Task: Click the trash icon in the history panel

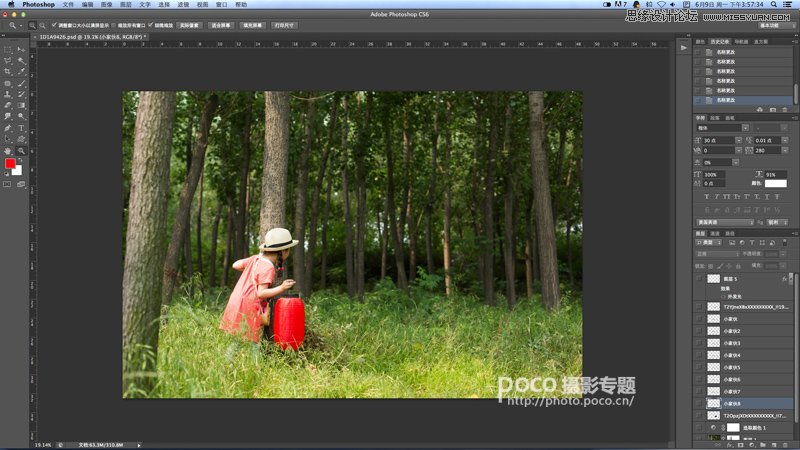Action: coord(784,109)
